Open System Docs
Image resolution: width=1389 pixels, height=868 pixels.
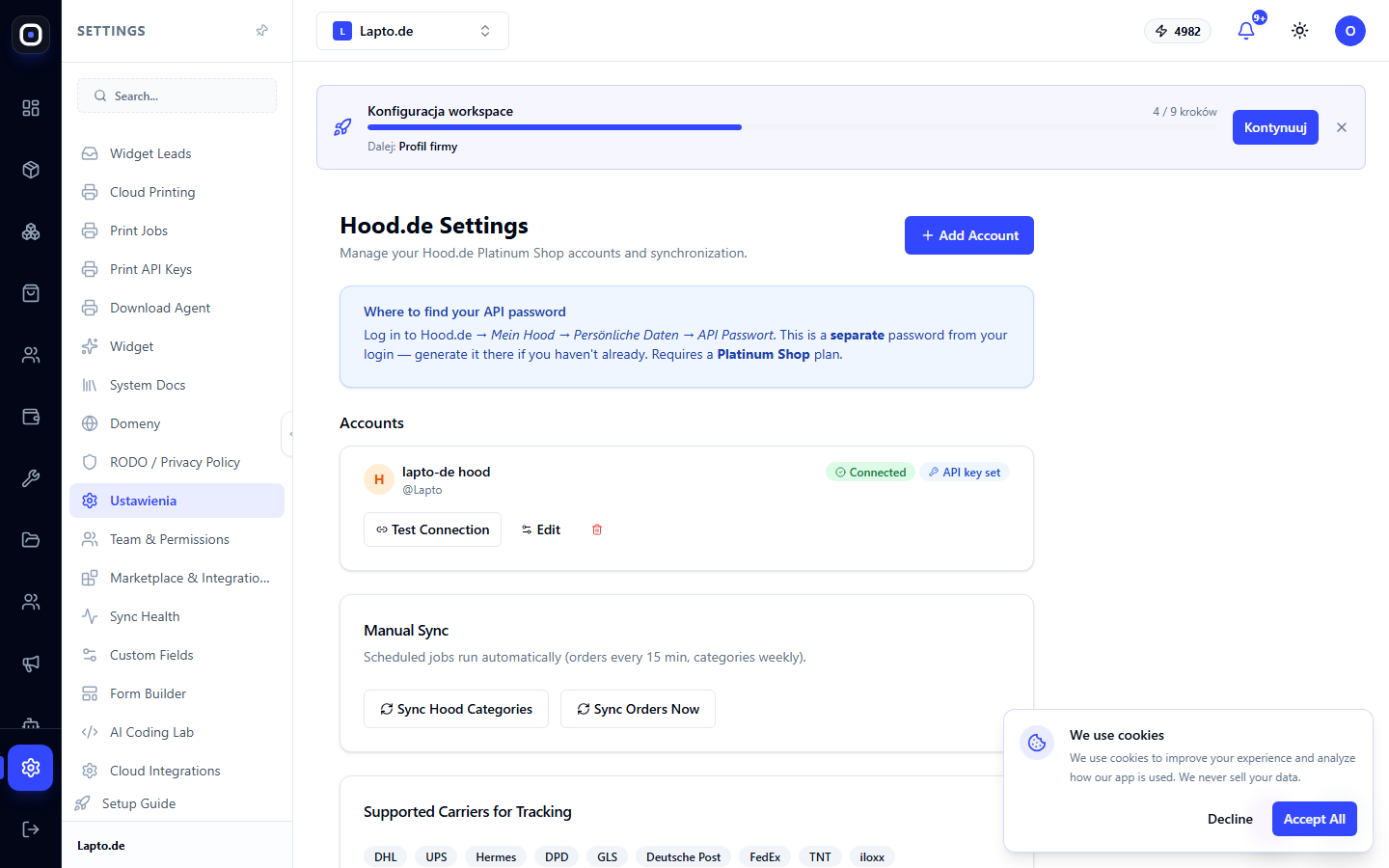click(x=177, y=385)
